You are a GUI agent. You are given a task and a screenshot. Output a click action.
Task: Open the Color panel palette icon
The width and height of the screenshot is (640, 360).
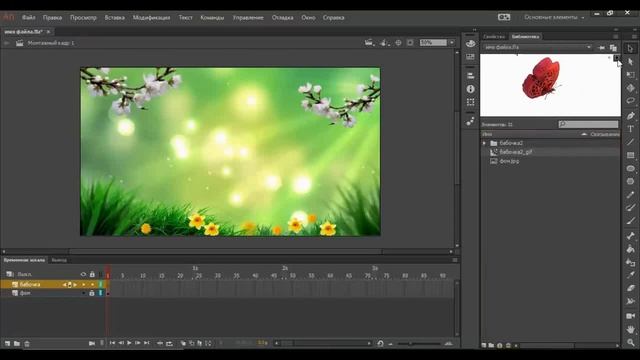pos(471,44)
